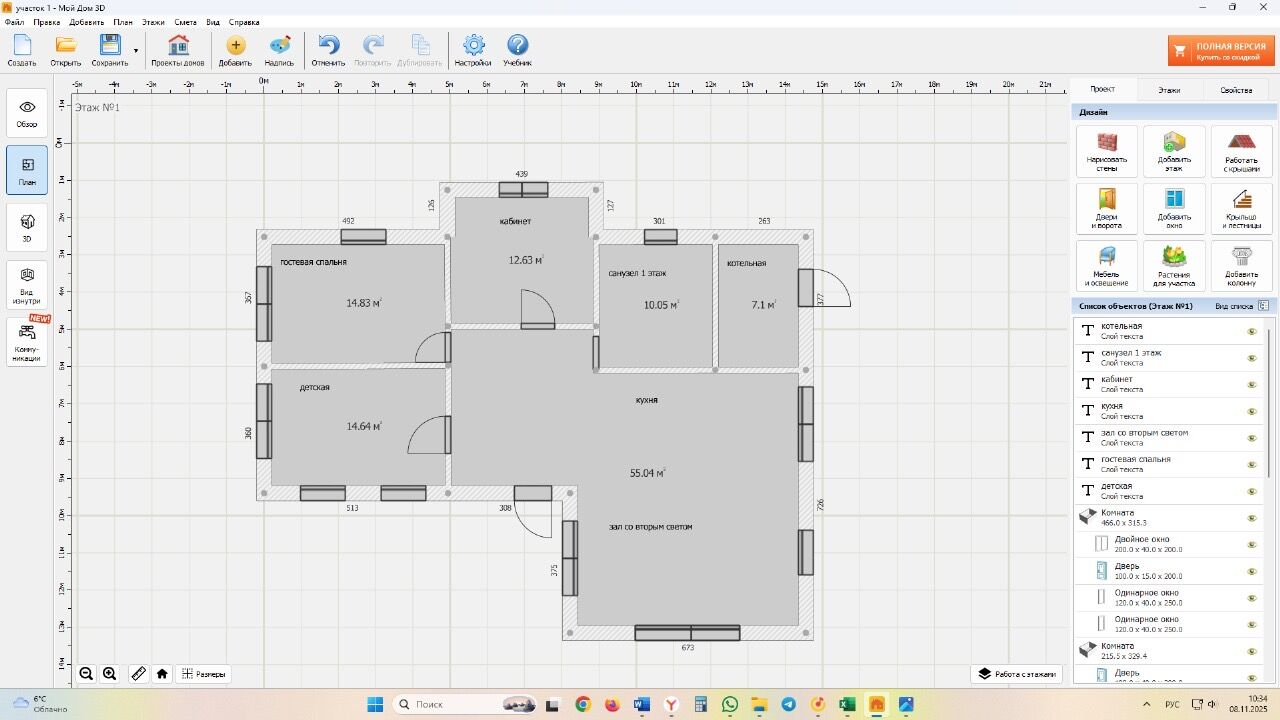Toggle visibility of Двойное окно item

point(1251,545)
